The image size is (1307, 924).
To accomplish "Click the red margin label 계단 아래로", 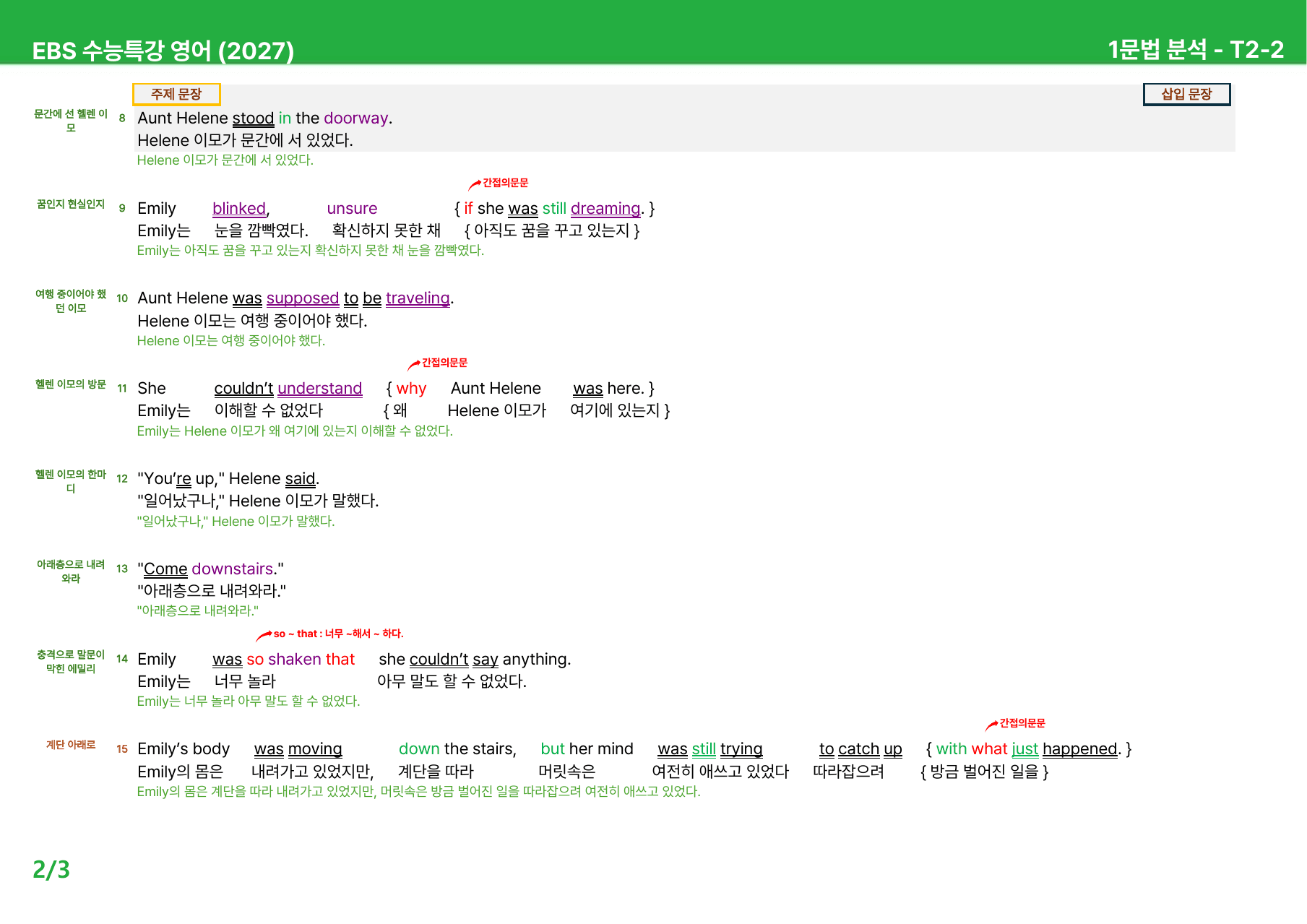I will tap(71, 745).
